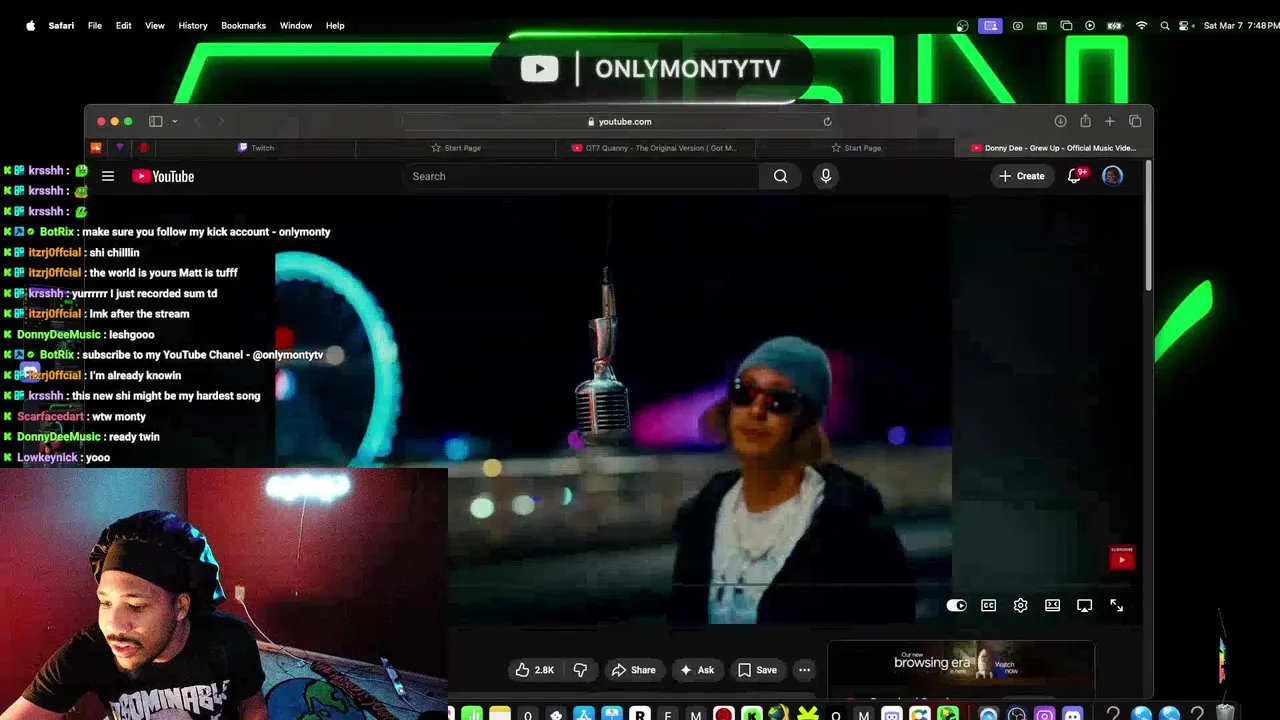
Task: Cast video using the AirPlay icon
Action: [x=1084, y=605]
